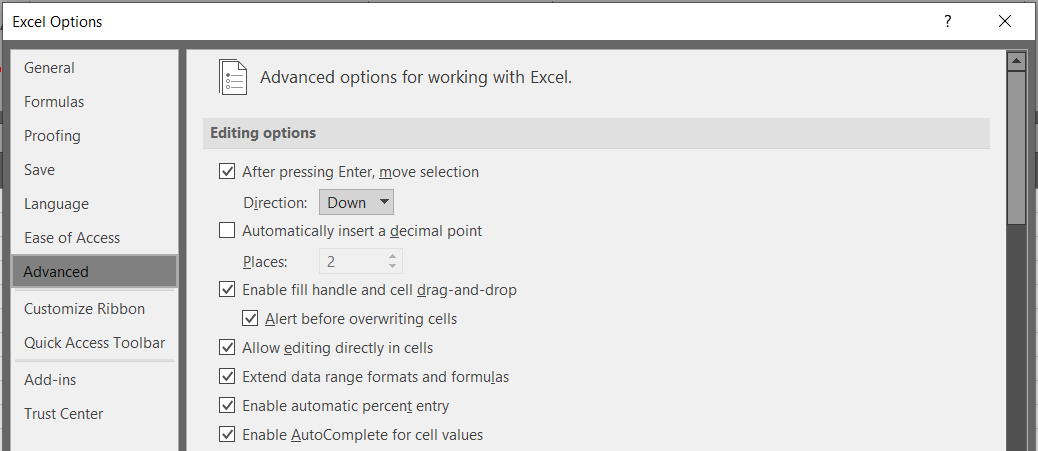The image size is (1038, 451).
Task: Disable Enable AutoComplete for cell values
Action: click(227, 435)
